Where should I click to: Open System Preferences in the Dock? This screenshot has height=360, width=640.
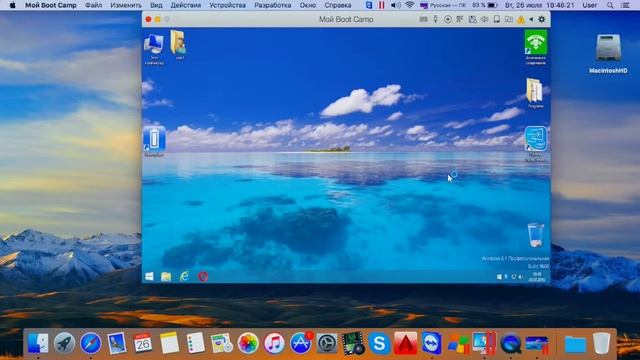327,343
